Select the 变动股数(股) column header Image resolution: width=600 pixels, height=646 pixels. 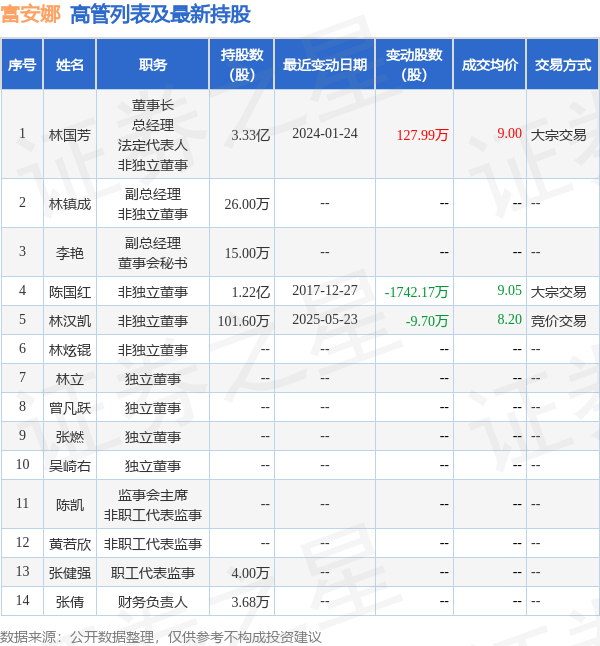414,65
